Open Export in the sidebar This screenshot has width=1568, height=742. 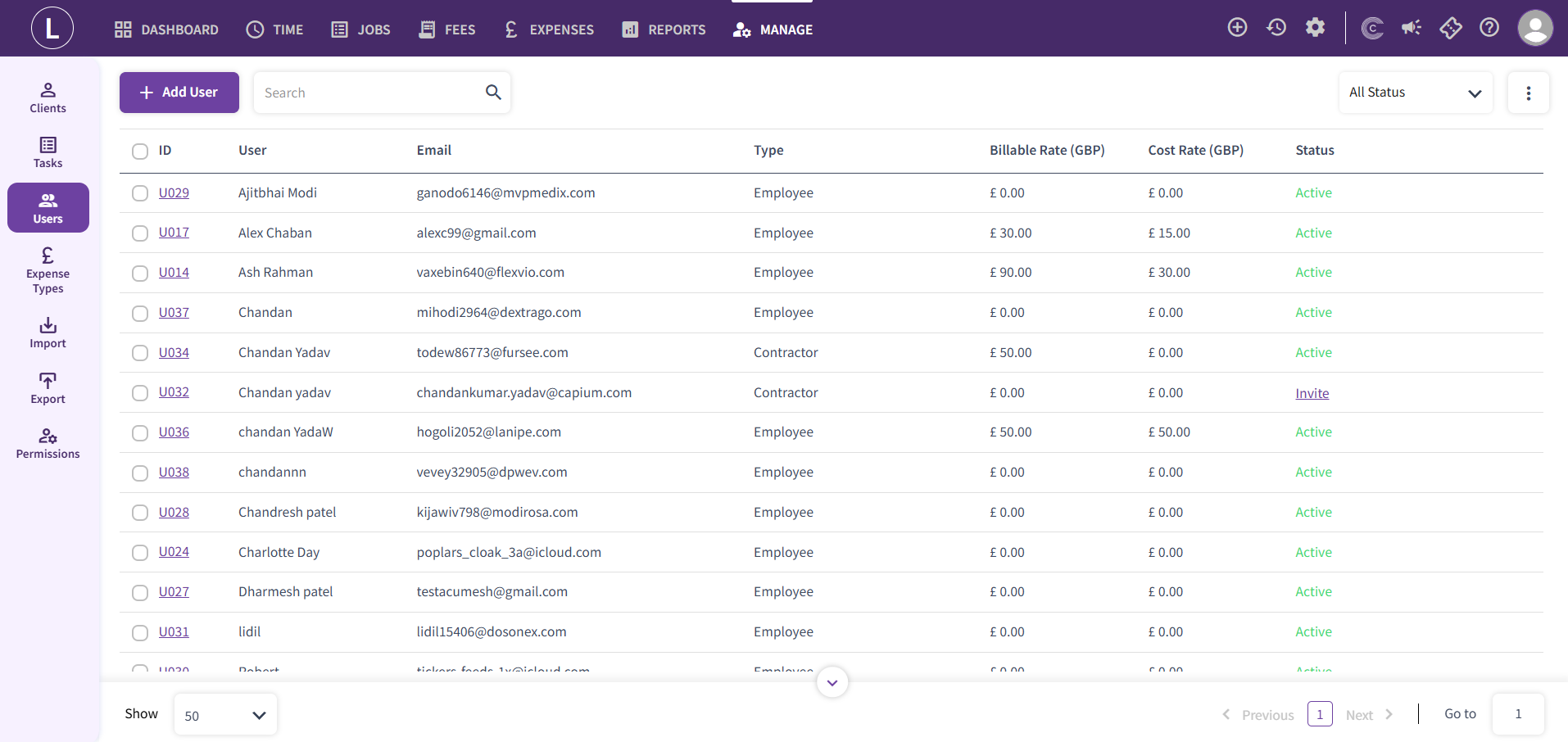[48, 388]
